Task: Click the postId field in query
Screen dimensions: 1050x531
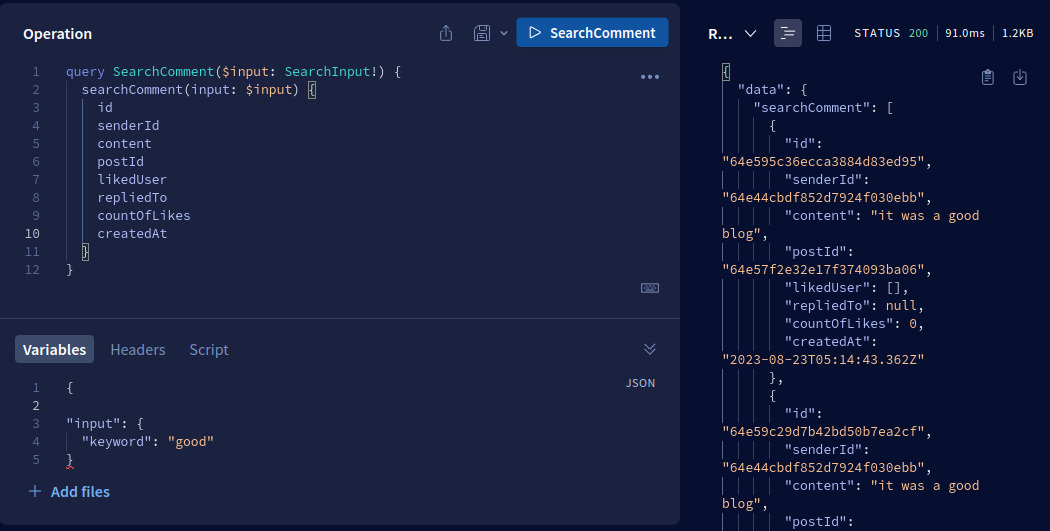Action: (121, 162)
